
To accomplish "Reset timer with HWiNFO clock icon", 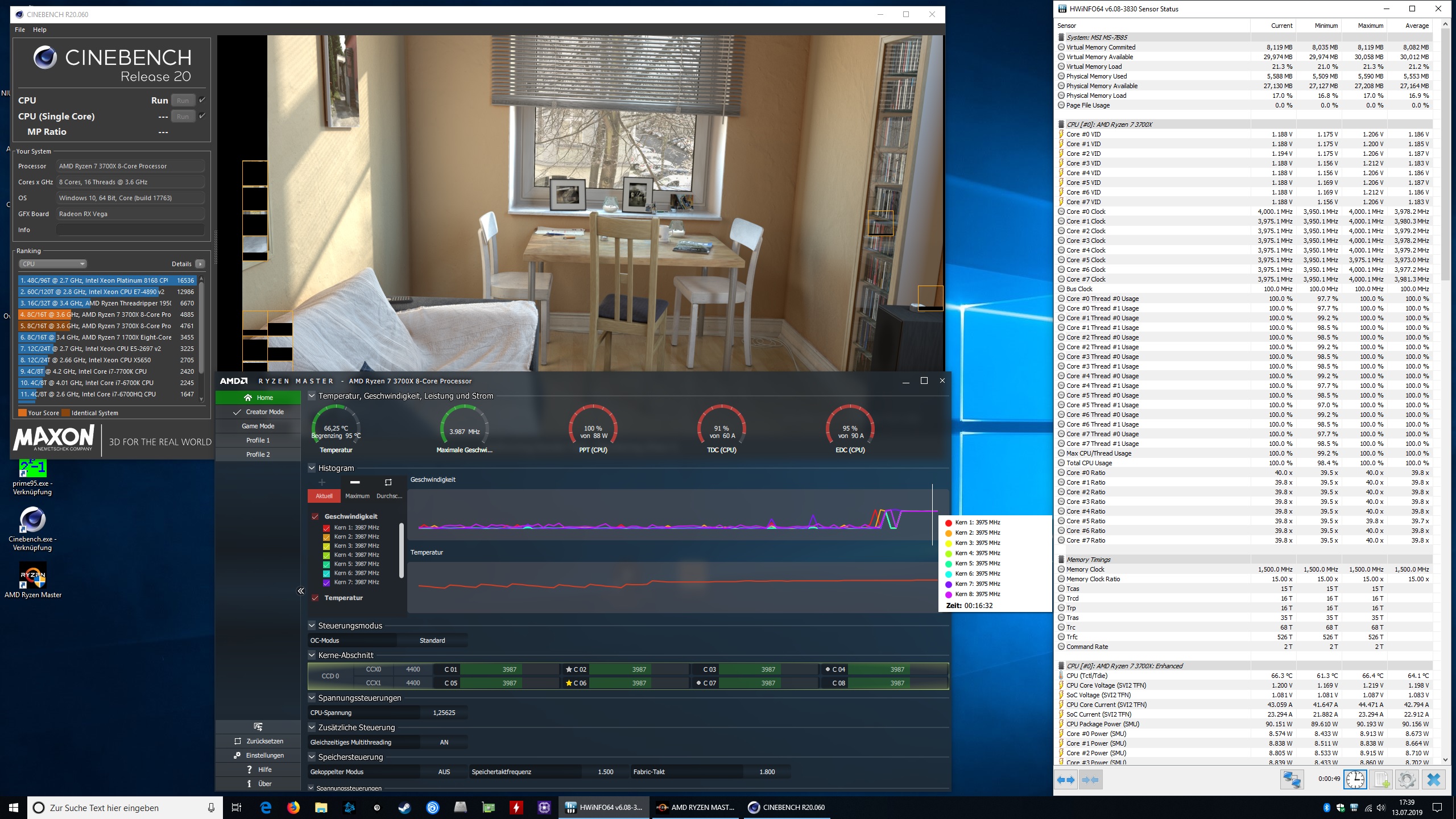I will click(1355, 779).
